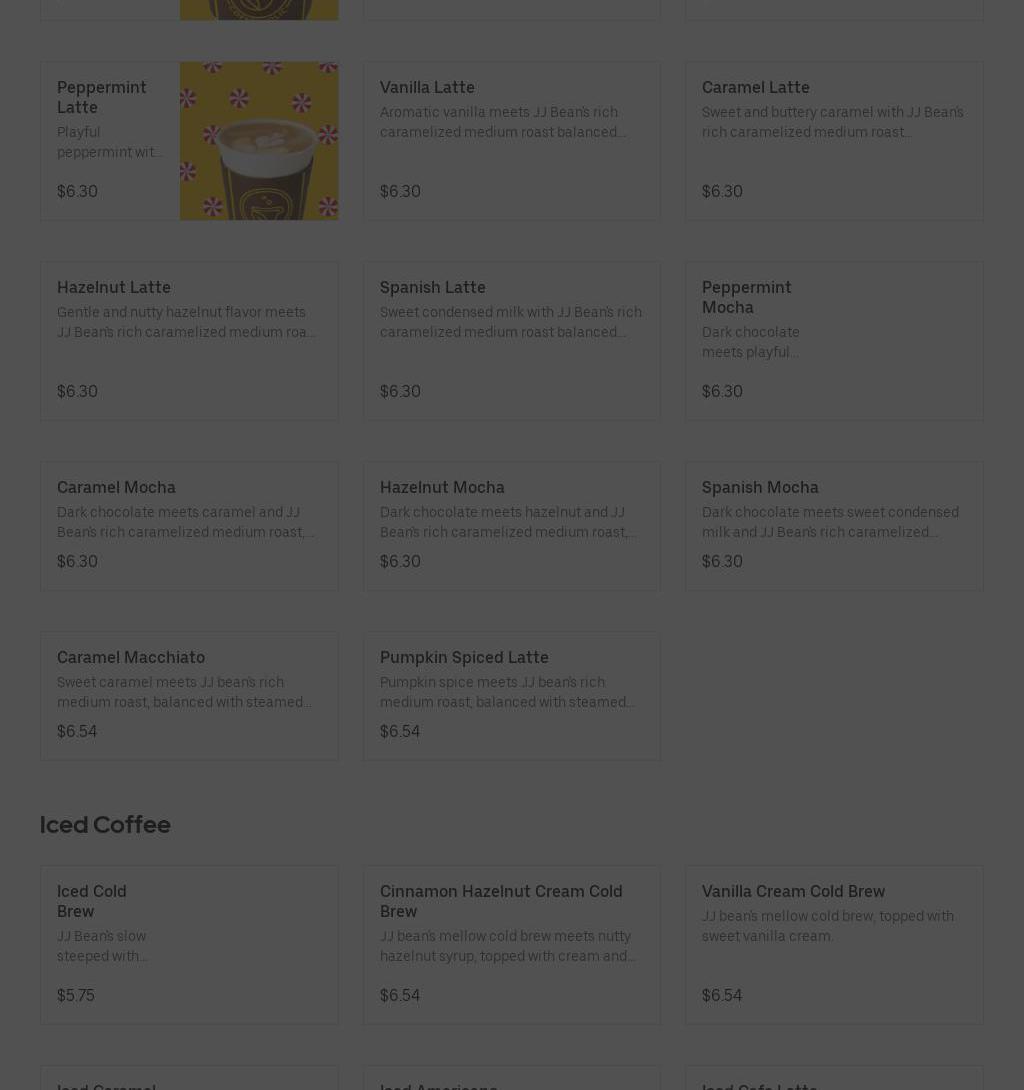The image size is (1024, 1090).
Task: Select the Pumpkin Spiced Latte card
Action: pyautogui.click(x=511, y=696)
